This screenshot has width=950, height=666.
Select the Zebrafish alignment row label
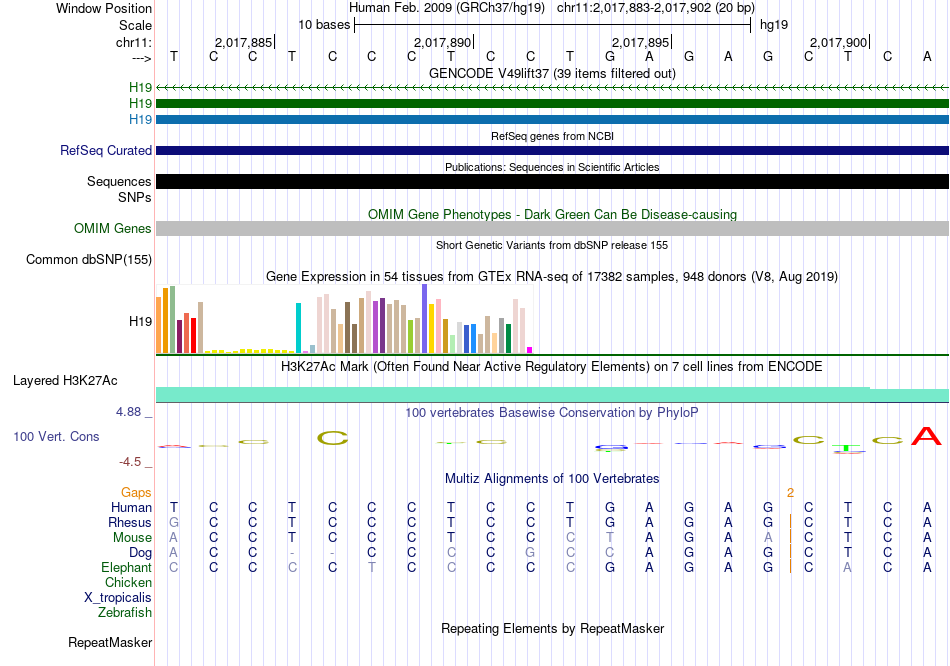tap(125, 613)
